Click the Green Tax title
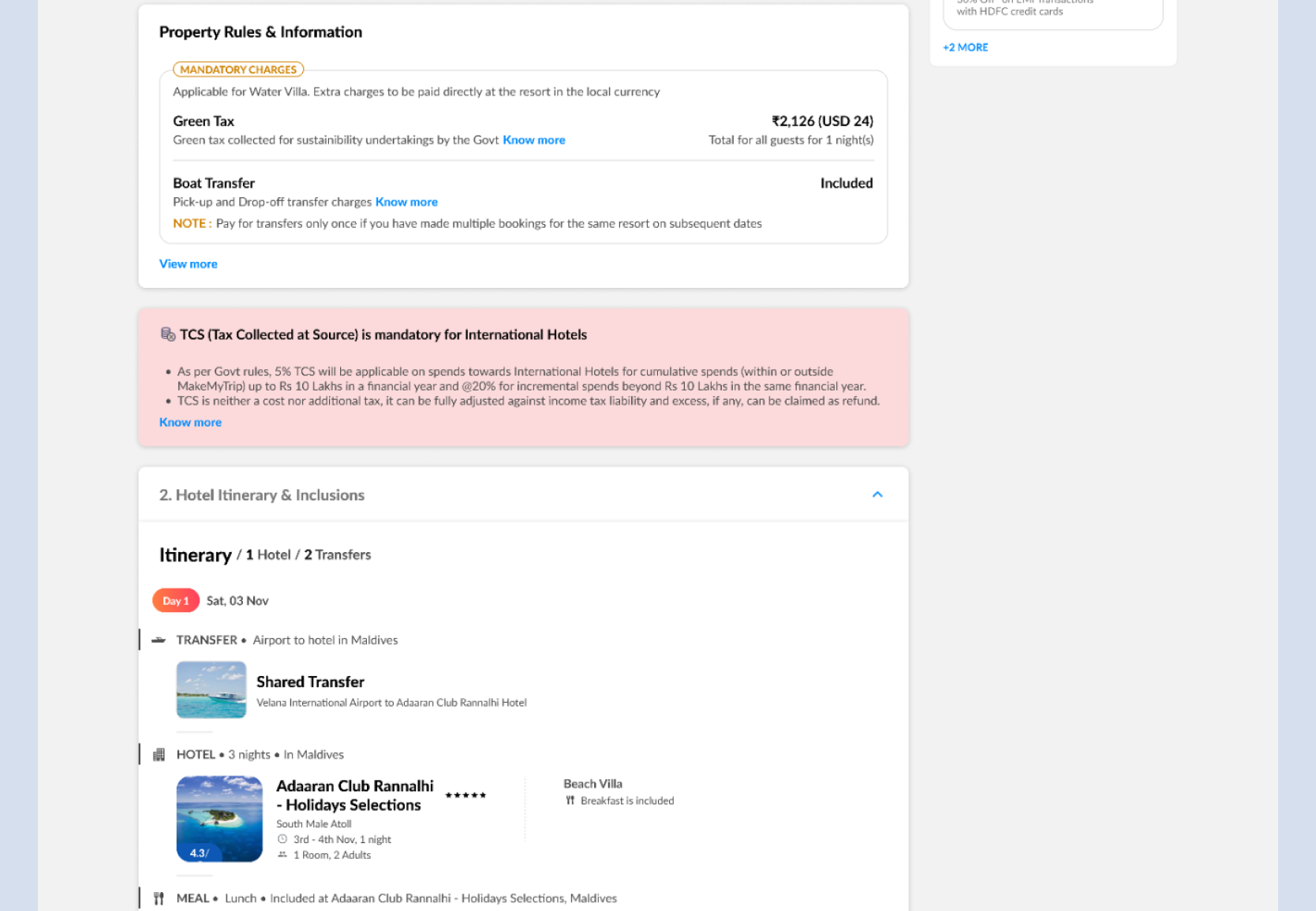The width and height of the screenshot is (1316, 911). [x=204, y=121]
